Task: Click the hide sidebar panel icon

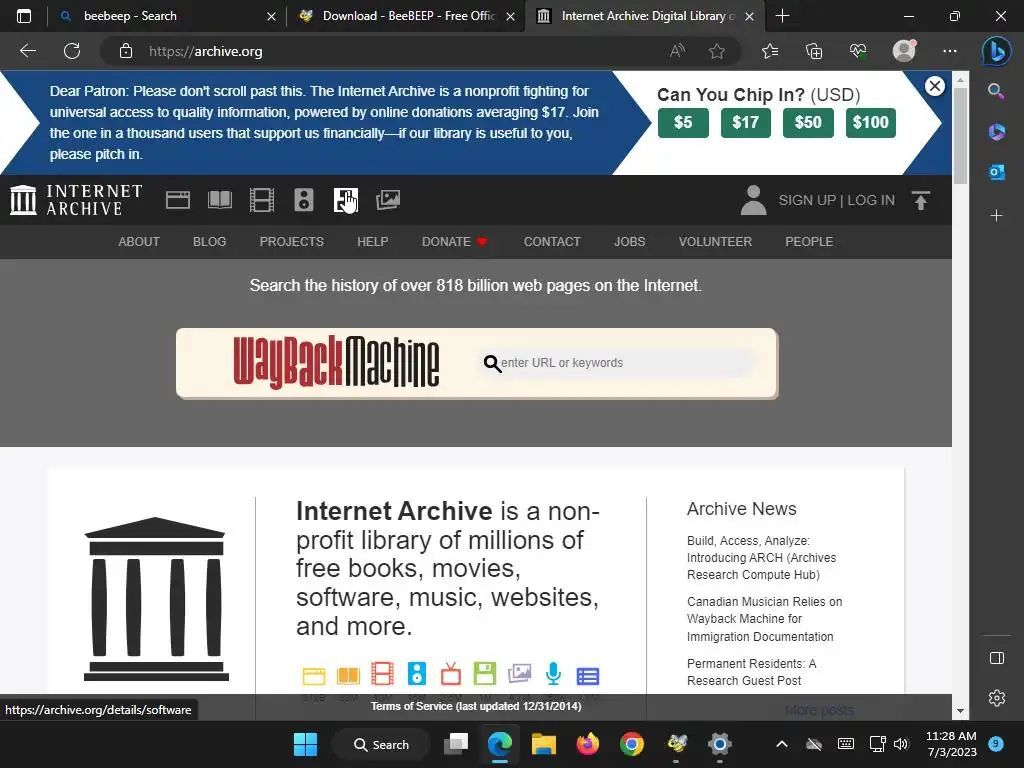Action: tap(997, 658)
